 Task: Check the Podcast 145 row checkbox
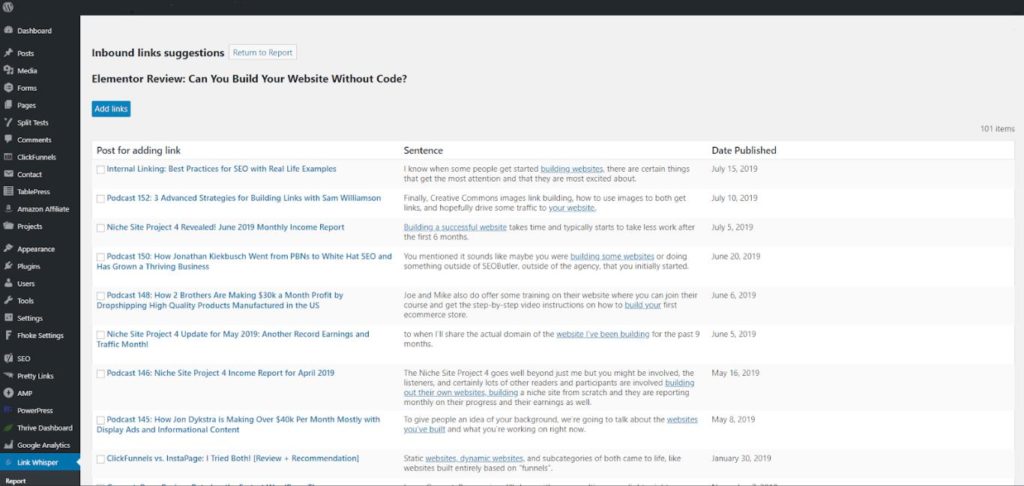(x=101, y=420)
